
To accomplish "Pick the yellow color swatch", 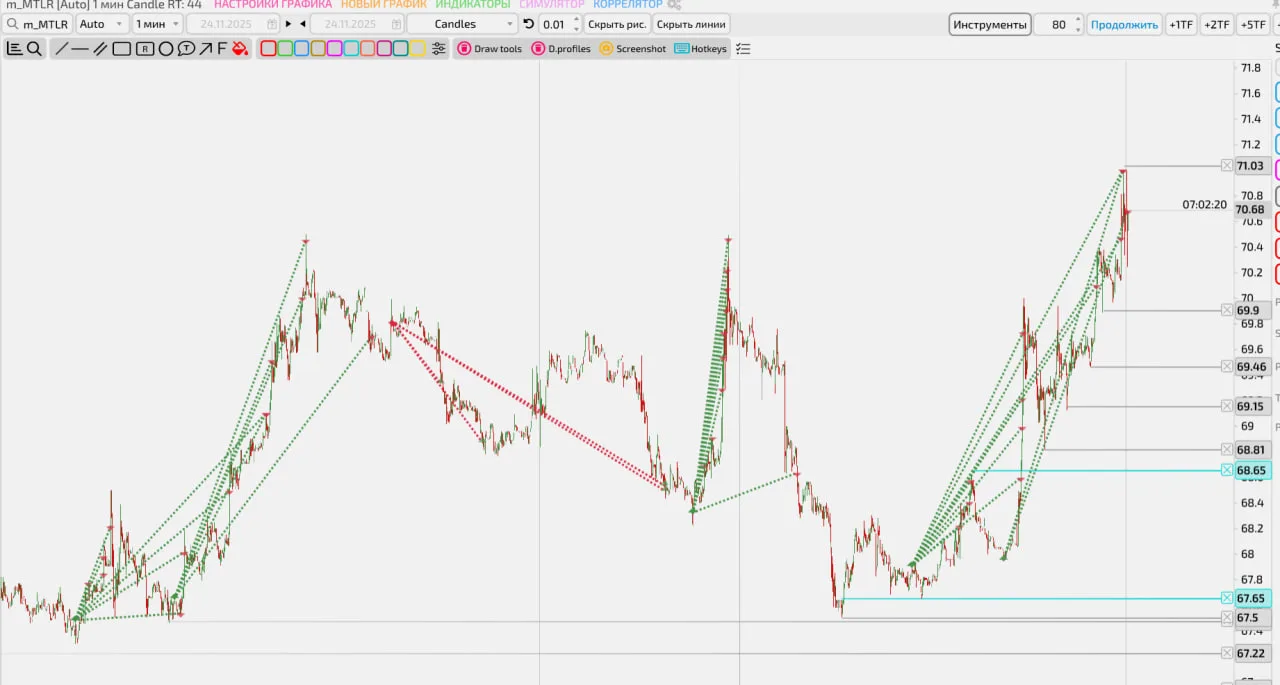I will pyautogui.click(x=418, y=48).
